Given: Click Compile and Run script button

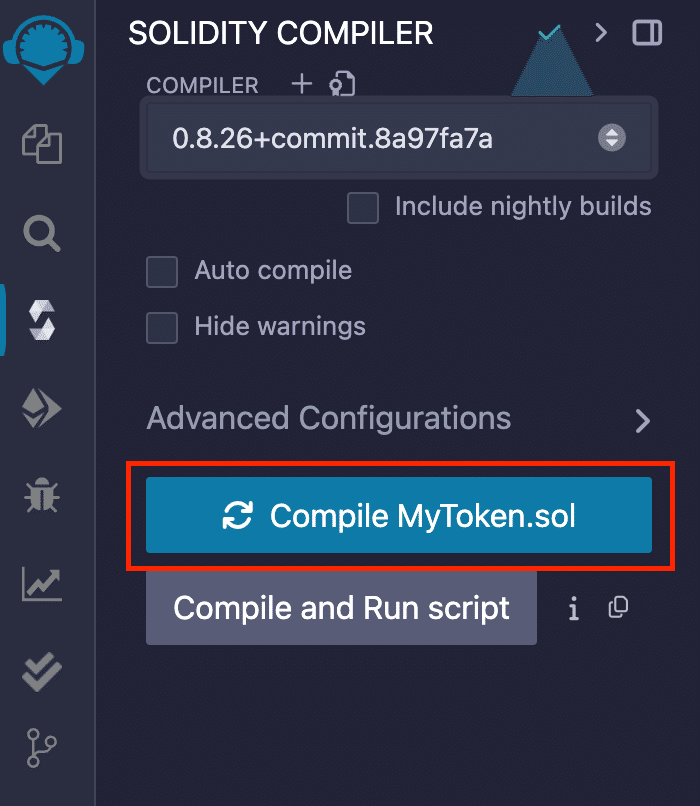Looking at the screenshot, I should point(341,608).
